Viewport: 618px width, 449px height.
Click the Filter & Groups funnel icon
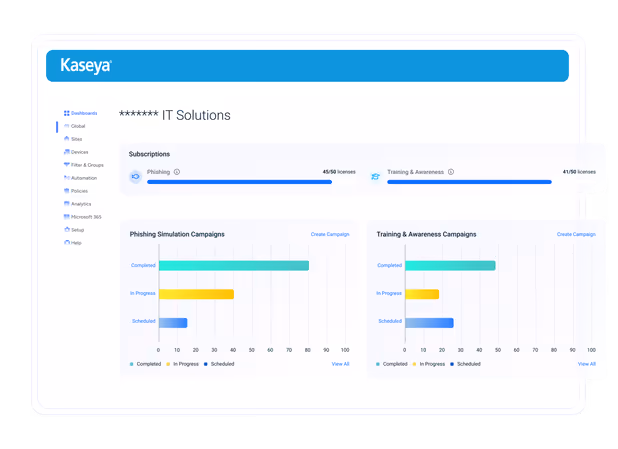click(67, 165)
